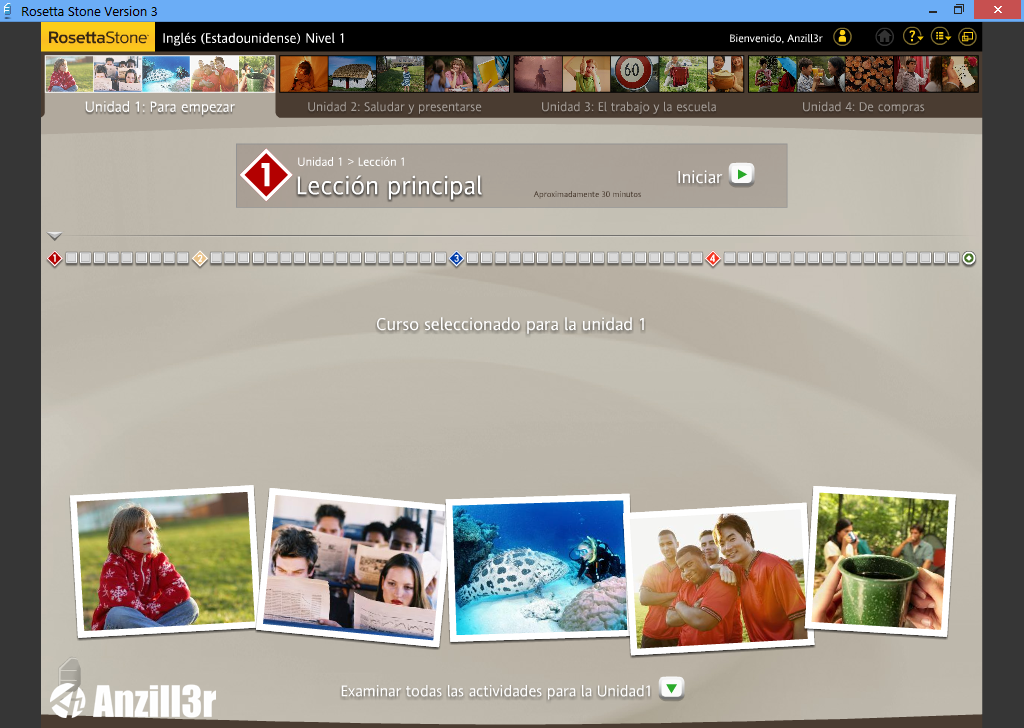The width and height of the screenshot is (1024, 728).
Task: Click the Rosetta Stone app icon in title bar
Action: coord(8,10)
